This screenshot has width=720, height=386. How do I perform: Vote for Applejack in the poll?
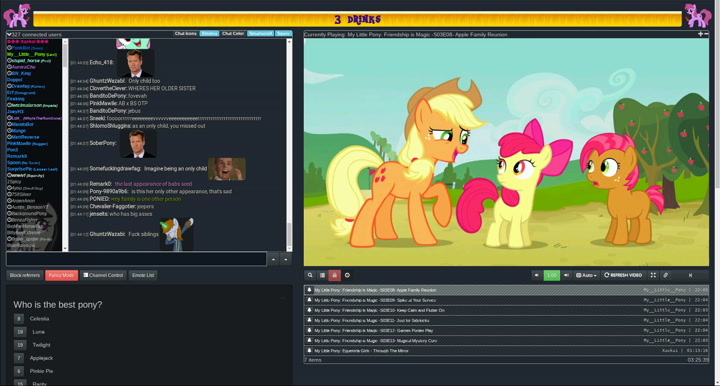point(19,358)
